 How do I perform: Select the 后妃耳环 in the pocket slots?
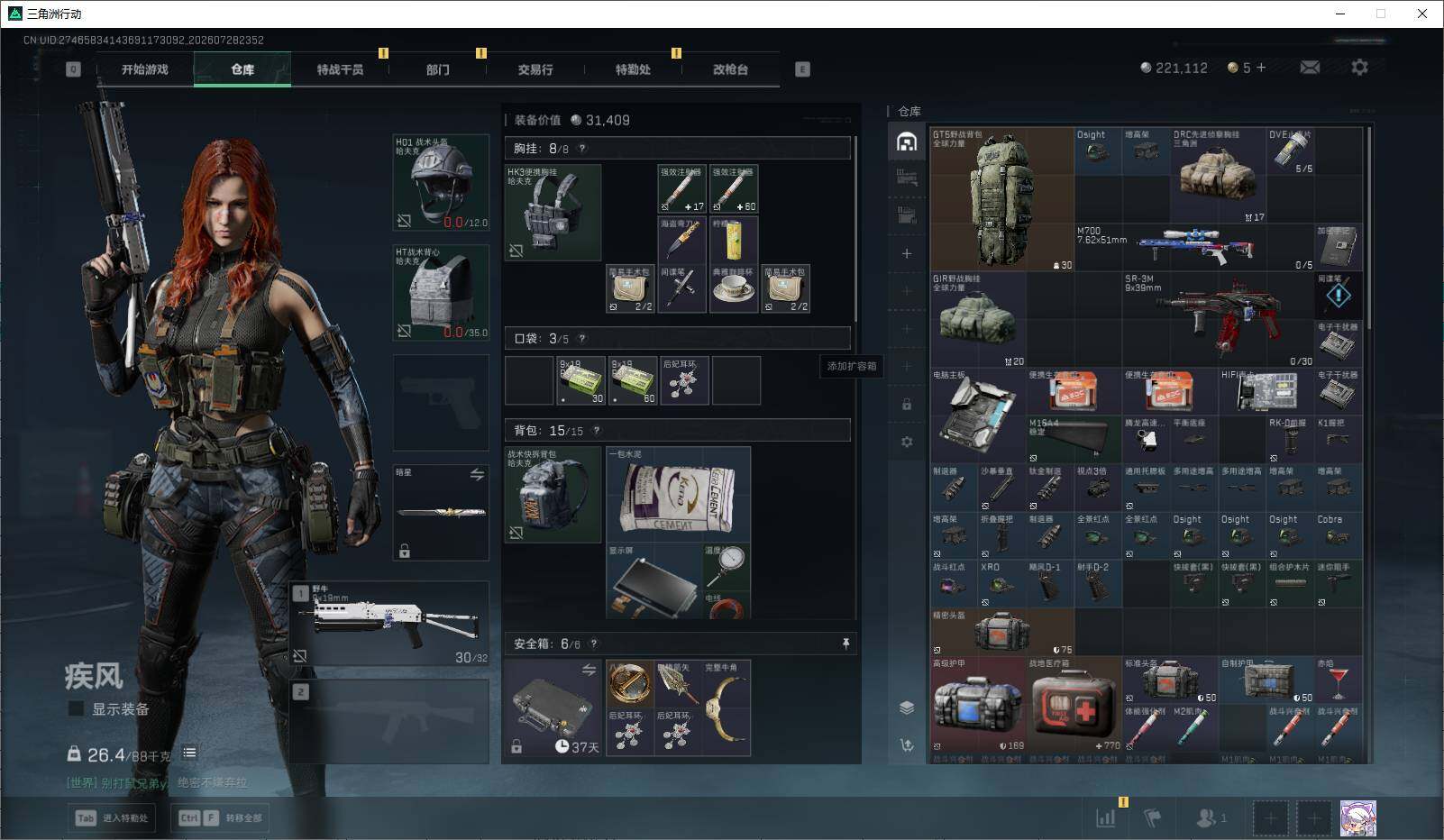pyautogui.click(x=685, y=380)
